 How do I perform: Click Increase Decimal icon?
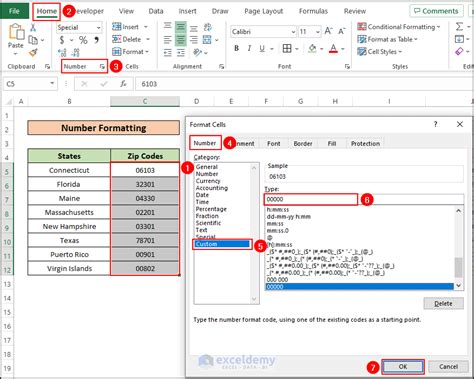[62, 52]
